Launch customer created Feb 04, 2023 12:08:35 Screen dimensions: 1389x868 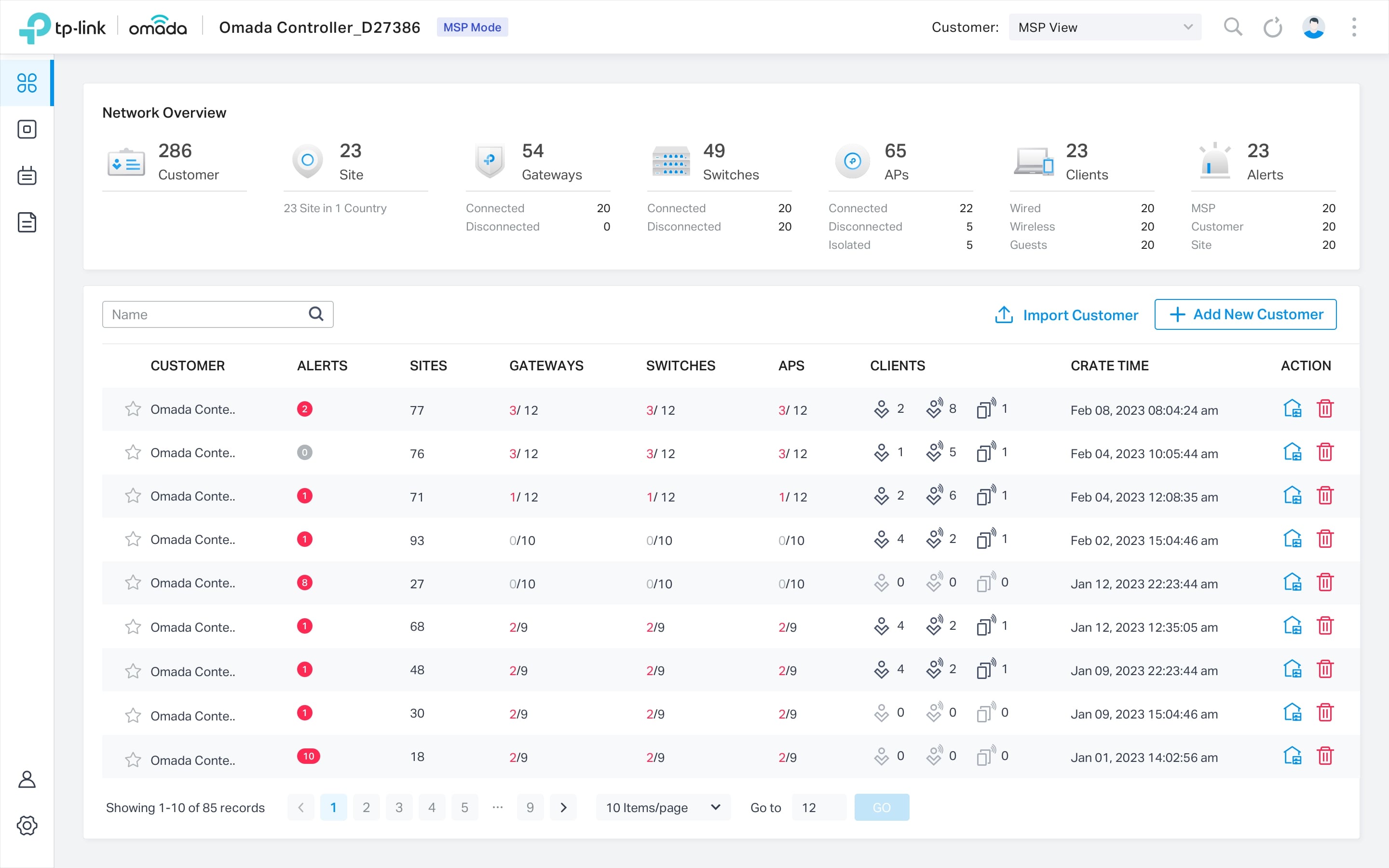[x=1293, y=495]
